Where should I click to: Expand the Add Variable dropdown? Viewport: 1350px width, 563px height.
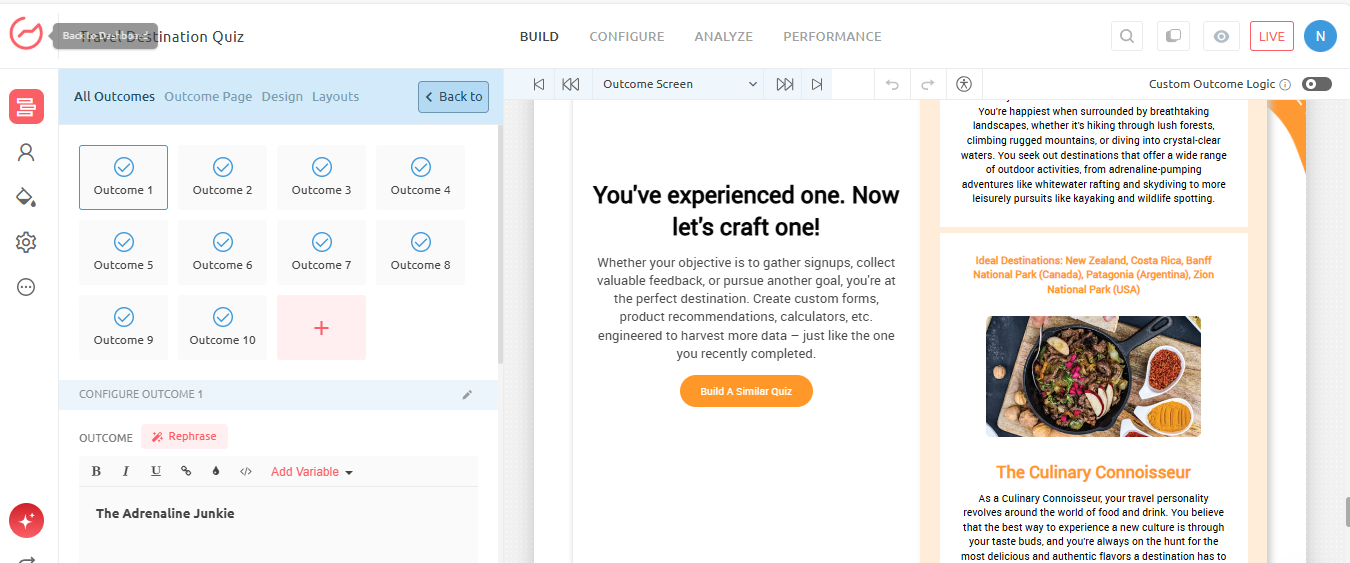click(x=311, y=472)
